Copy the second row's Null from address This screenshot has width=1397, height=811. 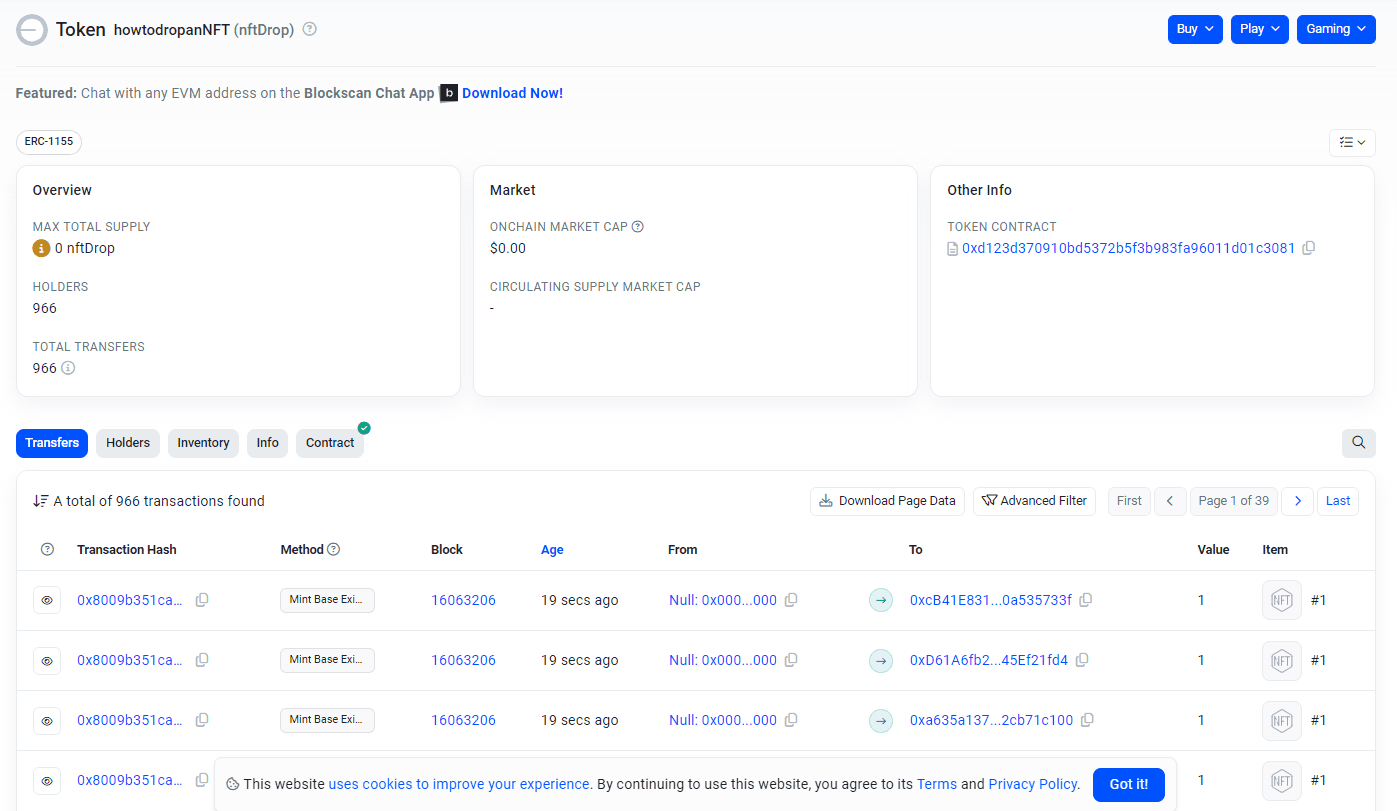click(791, 660)
